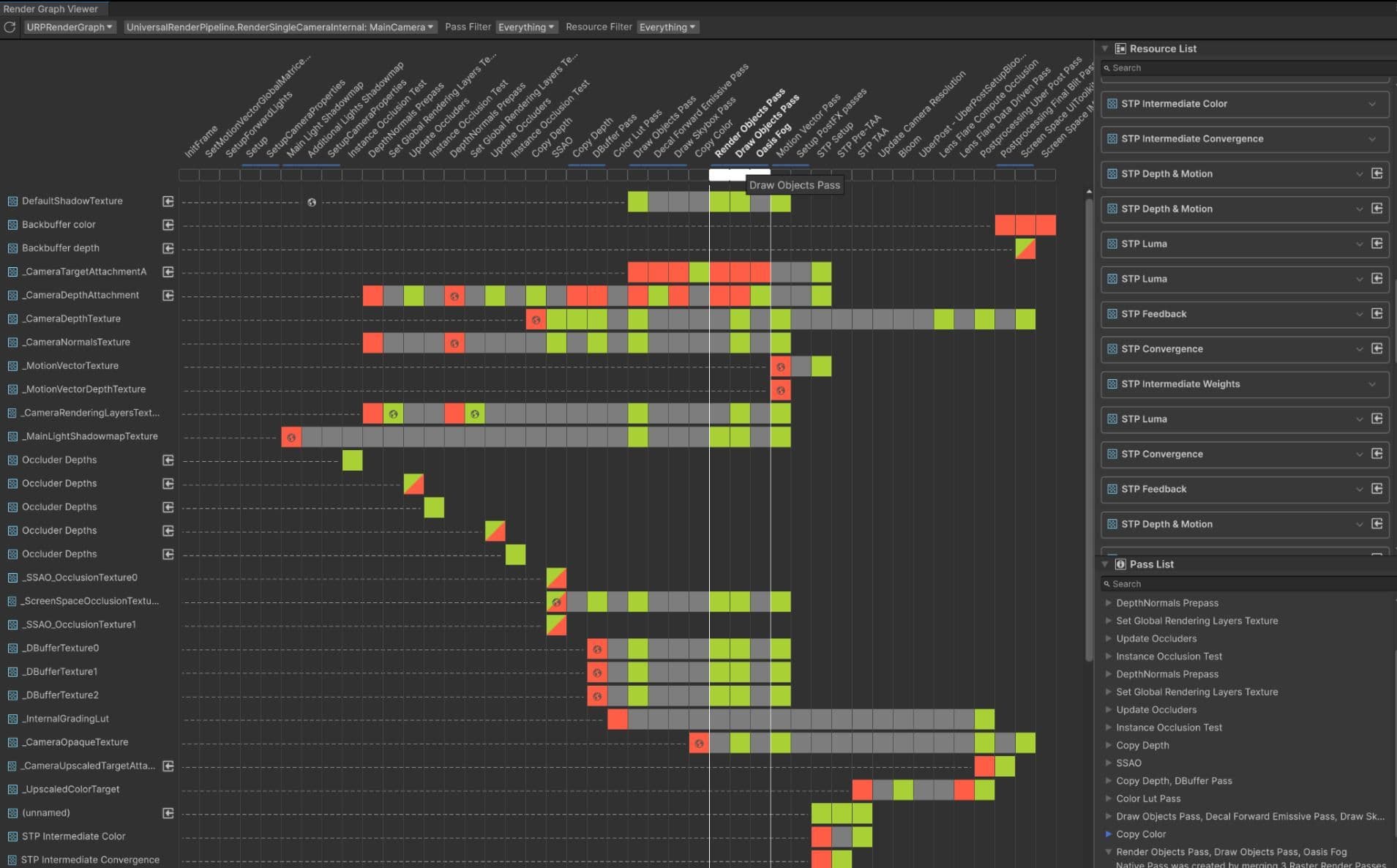Click the Resource List search field
1397x868 pixels.
coord(1244,67)
